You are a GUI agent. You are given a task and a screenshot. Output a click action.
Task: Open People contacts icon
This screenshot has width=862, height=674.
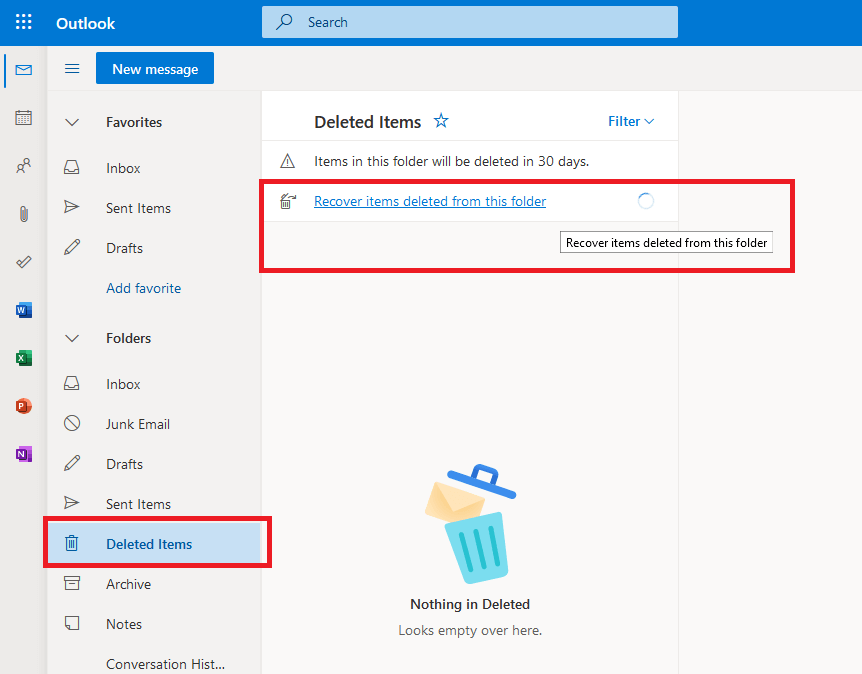pos(23,166)
